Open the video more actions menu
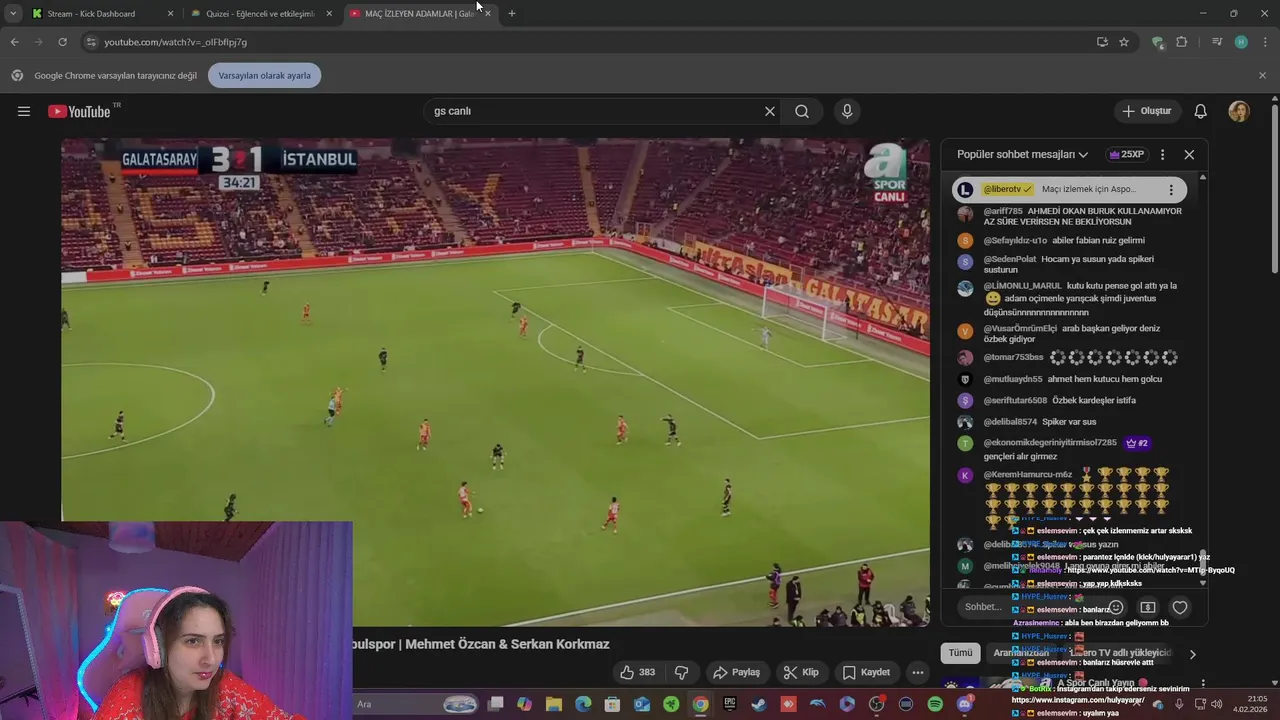This screenshot has width=1280, height=720. (x=917, y=672)
